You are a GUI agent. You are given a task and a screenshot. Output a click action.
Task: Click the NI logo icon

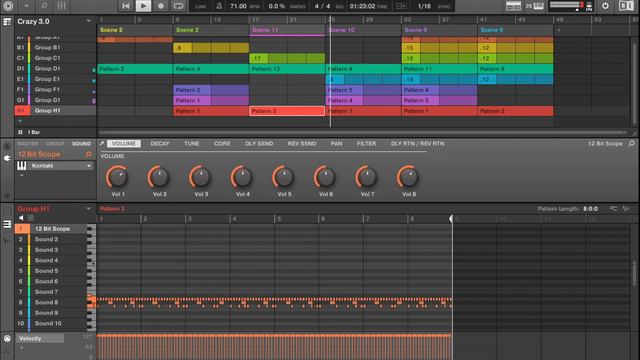pos(626,6)
